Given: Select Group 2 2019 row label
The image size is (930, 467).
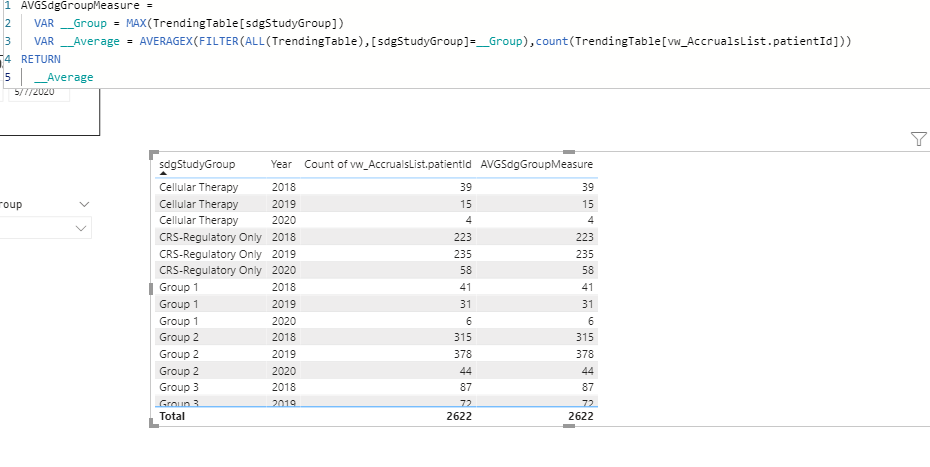Looking at the screenshot, I should (x=179, y=354).
